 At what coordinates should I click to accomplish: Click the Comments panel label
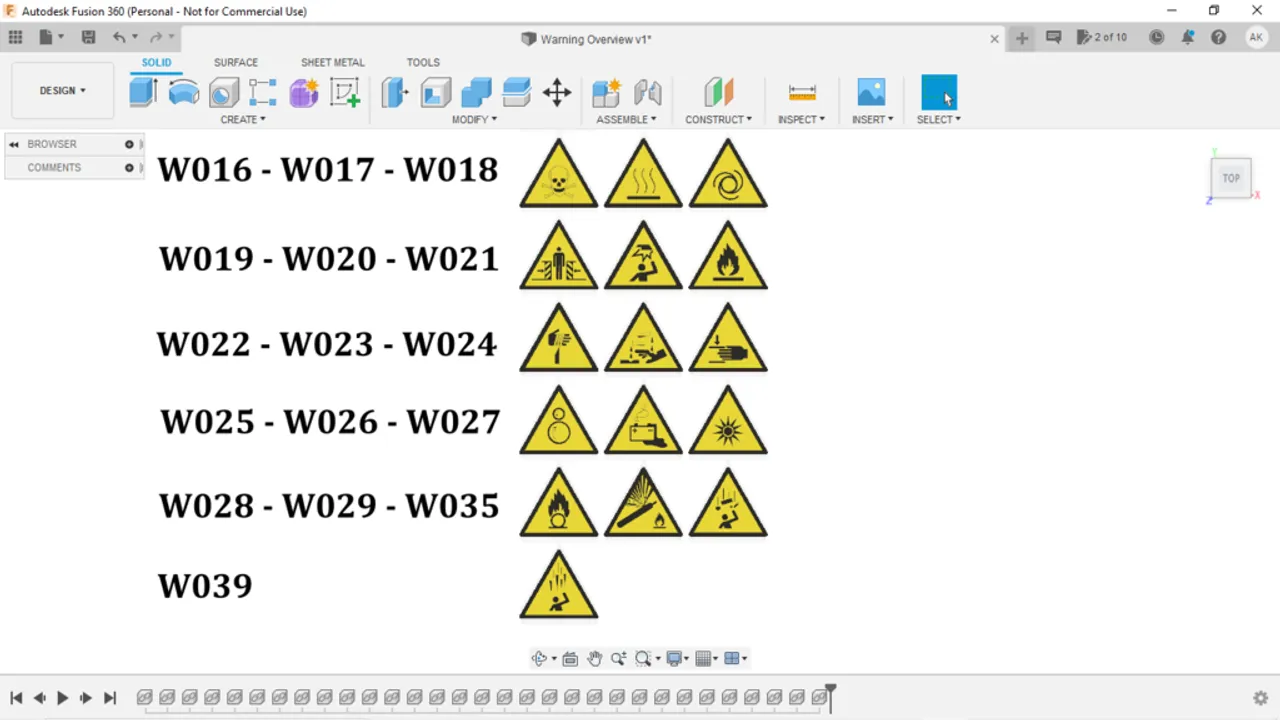click(54, 167)
